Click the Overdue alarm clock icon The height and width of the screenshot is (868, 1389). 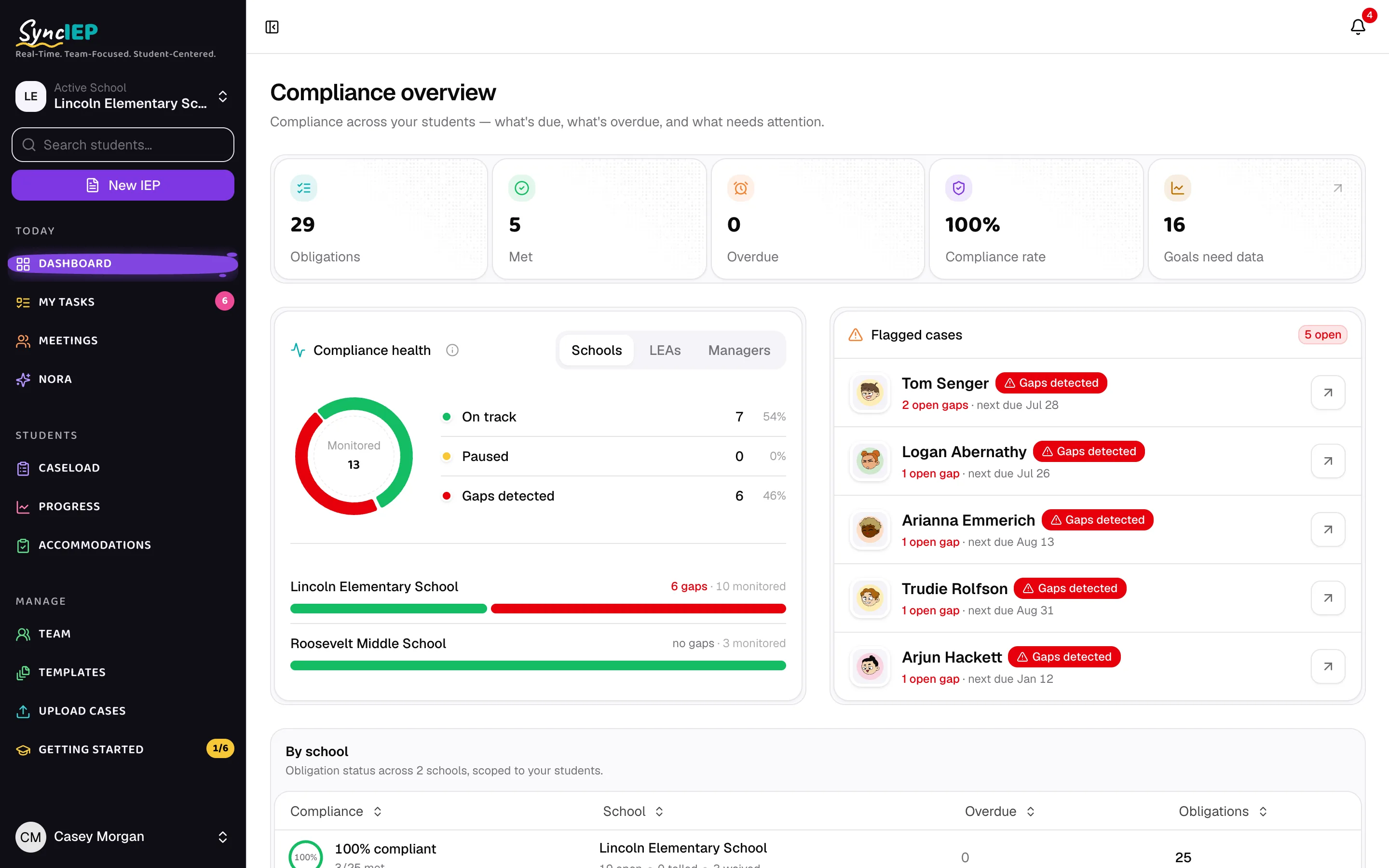740,188
